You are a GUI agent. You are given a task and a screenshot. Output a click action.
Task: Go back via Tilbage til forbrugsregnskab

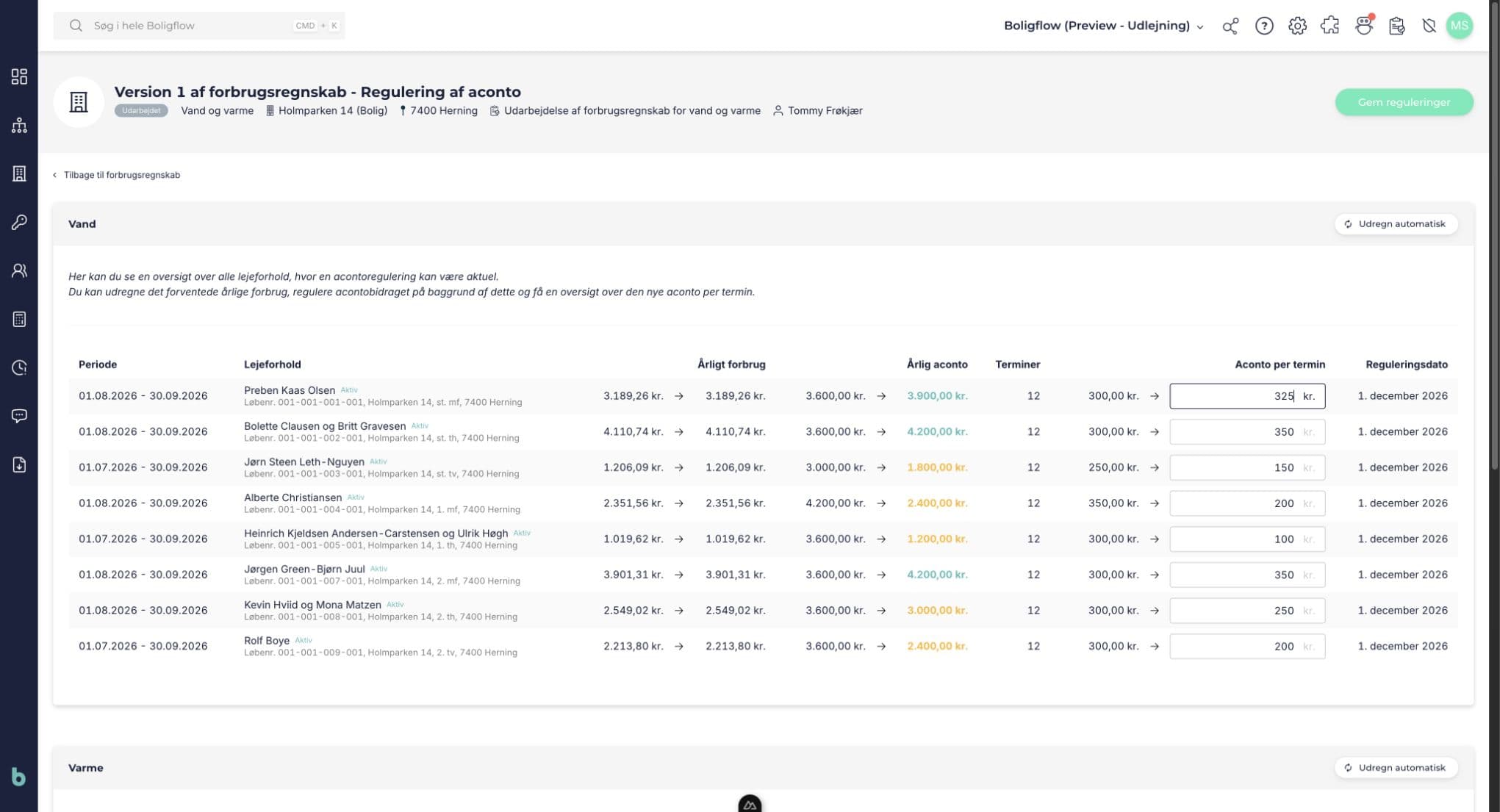click(116, 175)
